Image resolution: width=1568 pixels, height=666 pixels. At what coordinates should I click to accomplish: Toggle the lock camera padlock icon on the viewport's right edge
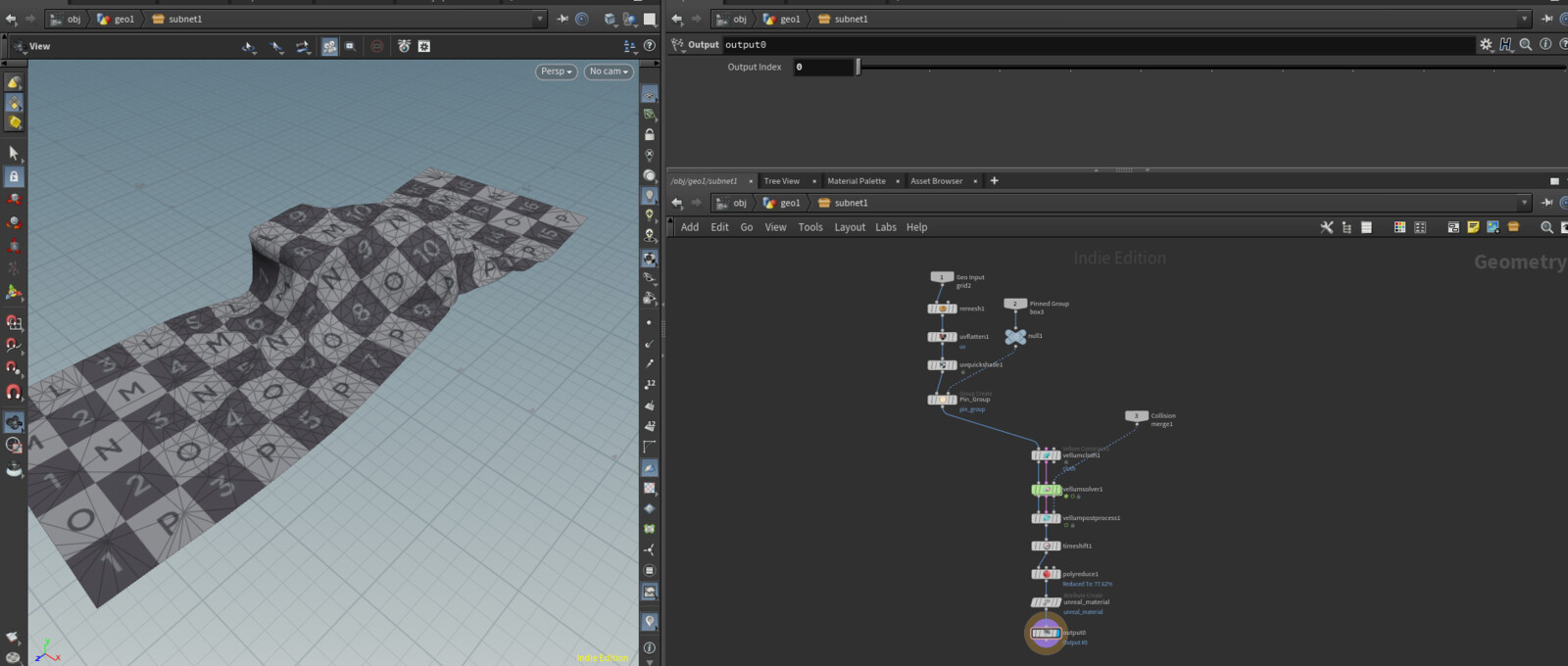point(649,134)
